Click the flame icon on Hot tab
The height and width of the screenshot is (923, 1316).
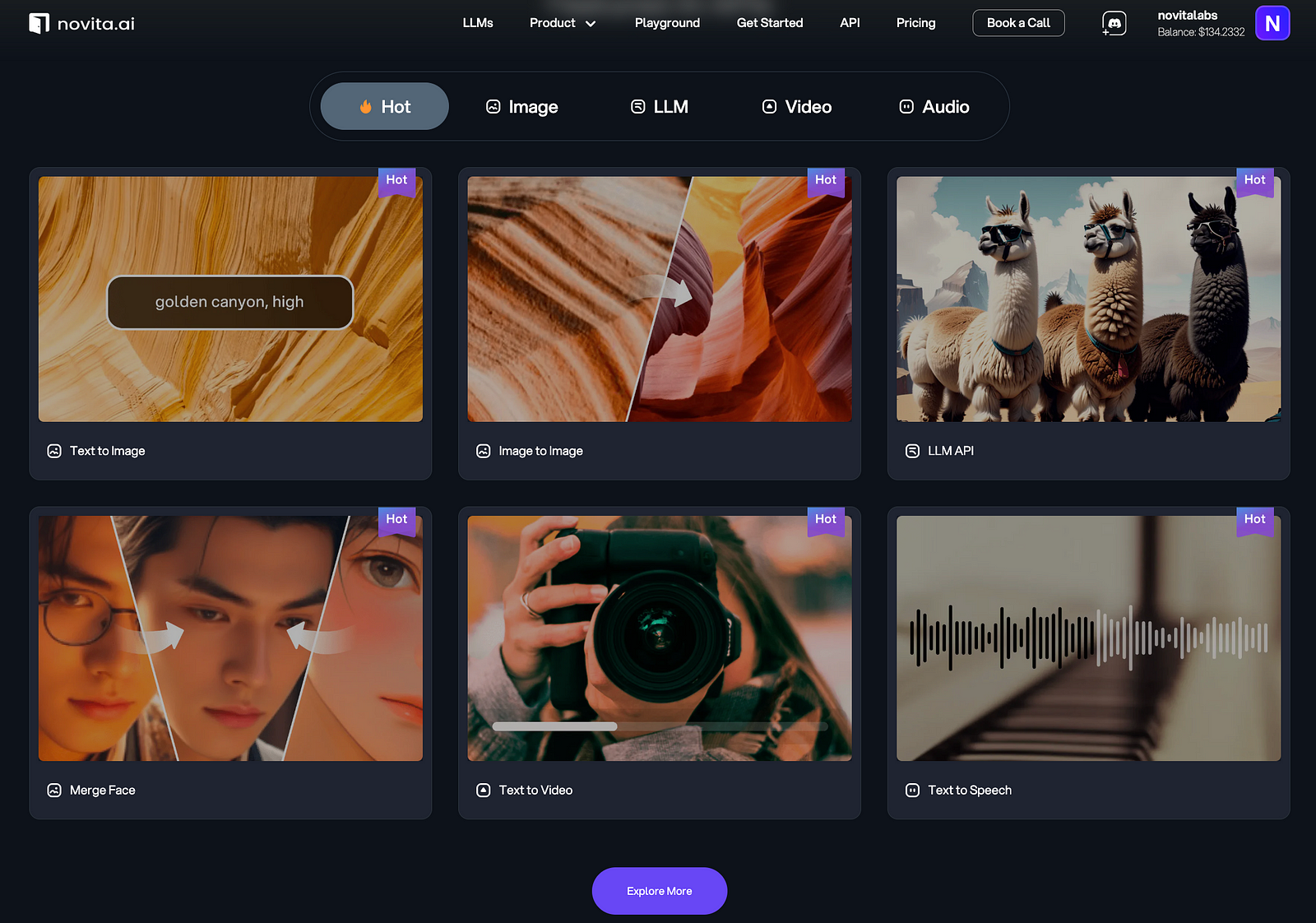tap(366, 107)
